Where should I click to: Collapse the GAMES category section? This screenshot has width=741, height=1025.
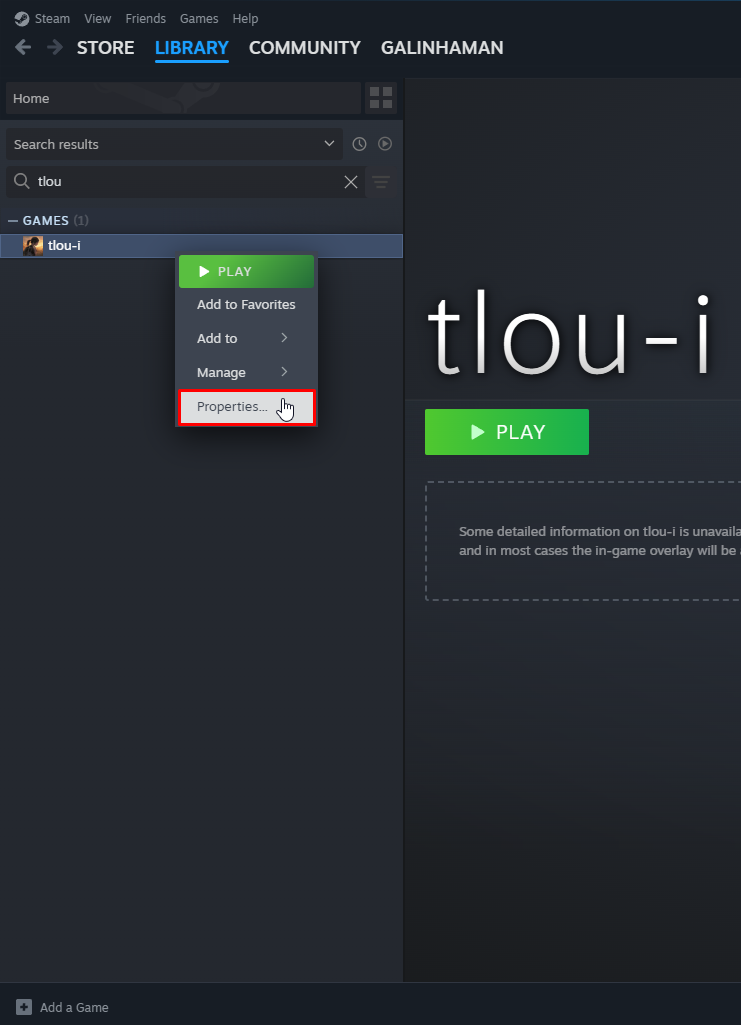pos(13,220)
